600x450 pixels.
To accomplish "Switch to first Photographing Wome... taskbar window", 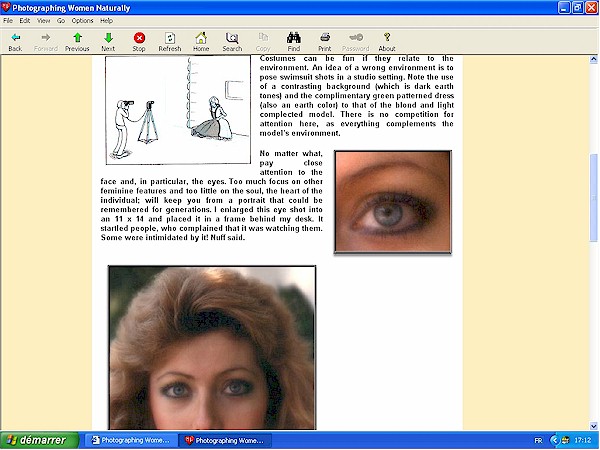I will (131, 440).
